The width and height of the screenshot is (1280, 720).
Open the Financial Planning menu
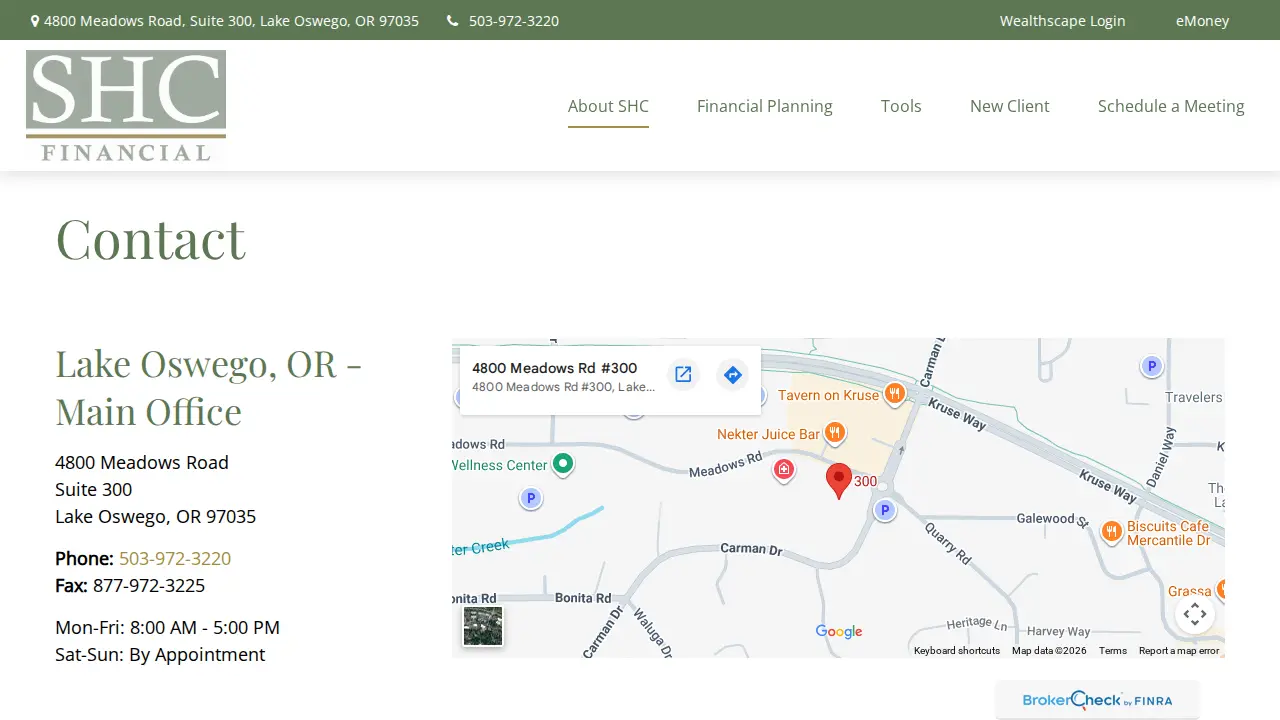pos(765,106)
